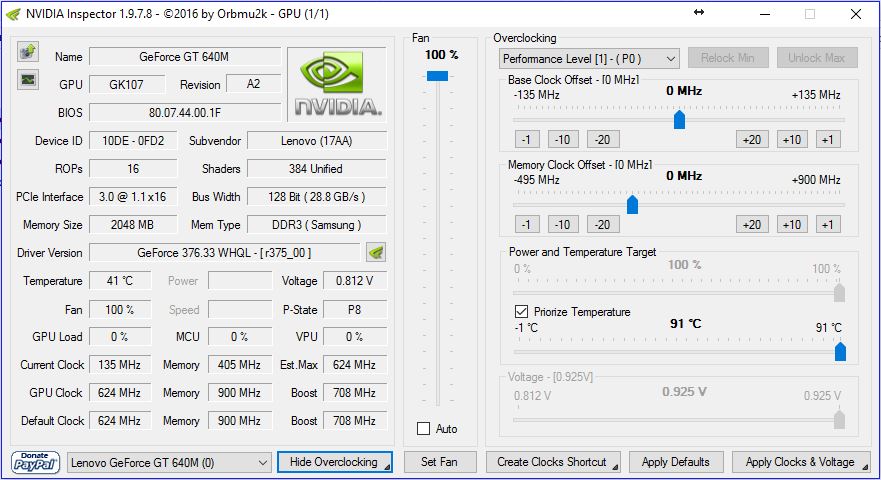The image size is (881, 480).
Task: Decrease Base Clock Offset with -1 button
Action: (x=527, y=139)
